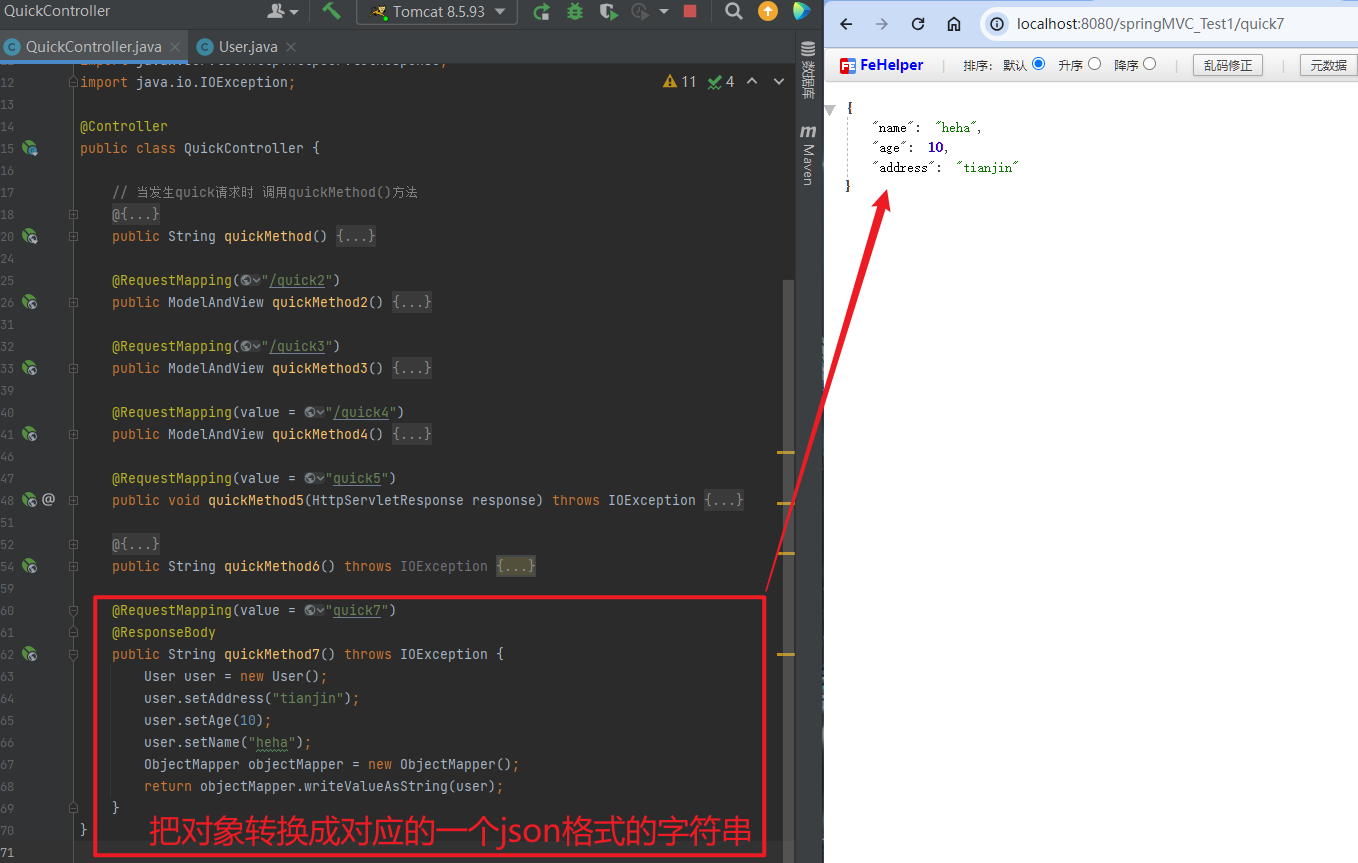Reload the browser page
Viewport: 1358px width, 863px height.
[917, 24]
